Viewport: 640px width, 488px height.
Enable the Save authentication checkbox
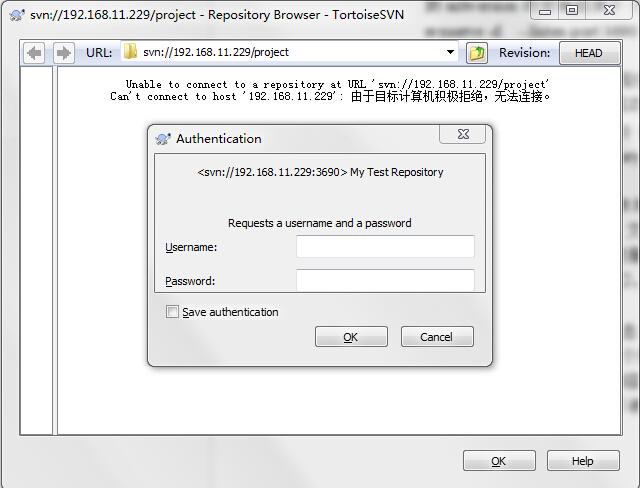(172, 312)
